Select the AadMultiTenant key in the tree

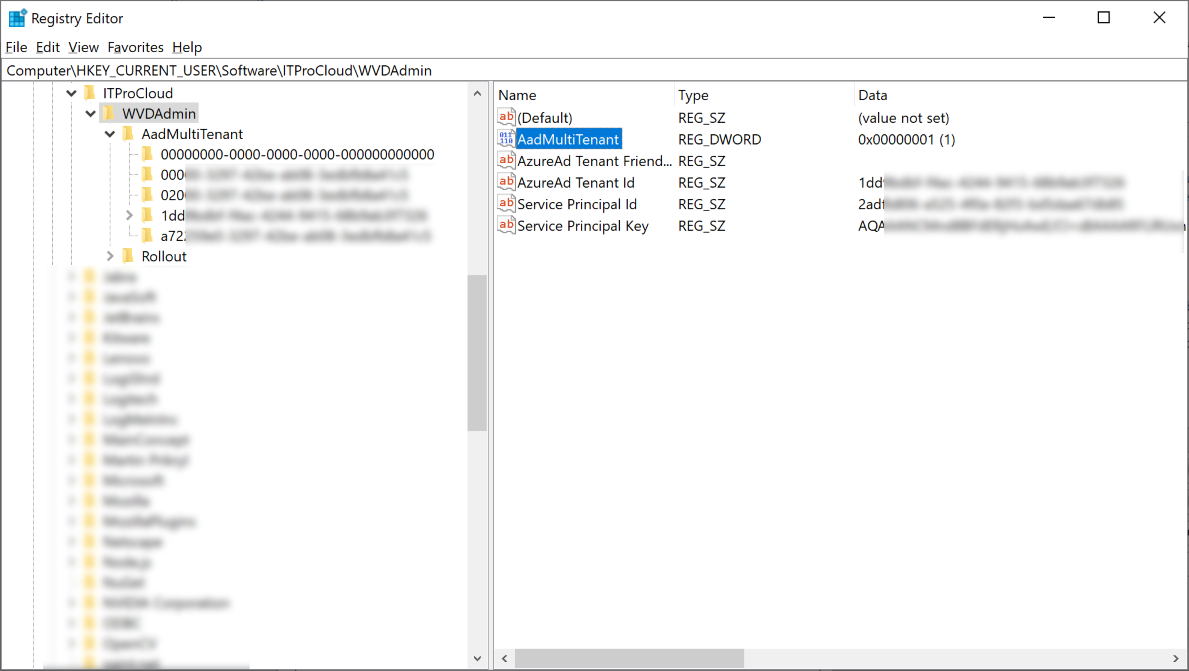(x=192, y=134)
